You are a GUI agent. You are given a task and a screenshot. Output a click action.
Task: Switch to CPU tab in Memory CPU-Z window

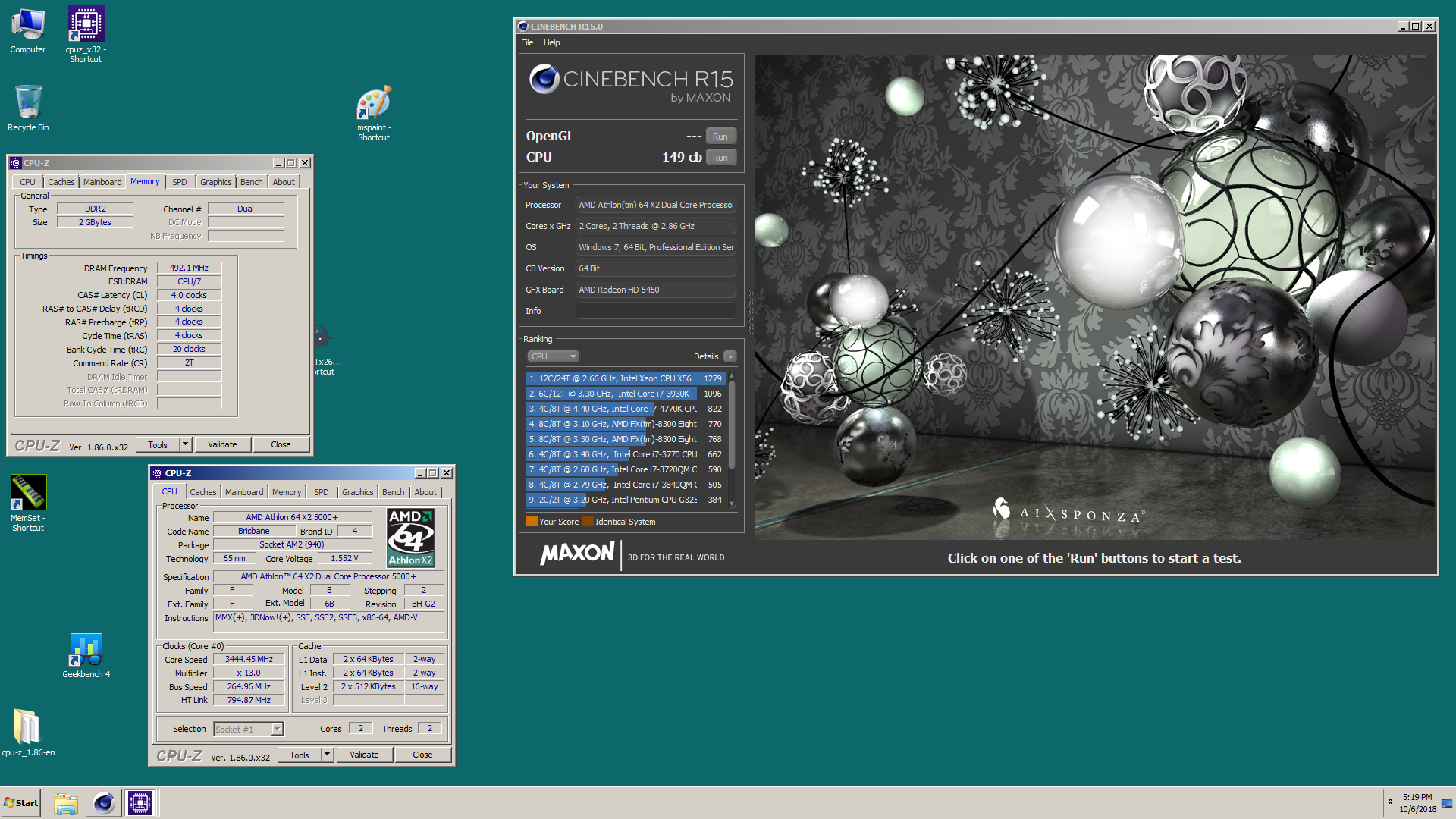(27, 182)
